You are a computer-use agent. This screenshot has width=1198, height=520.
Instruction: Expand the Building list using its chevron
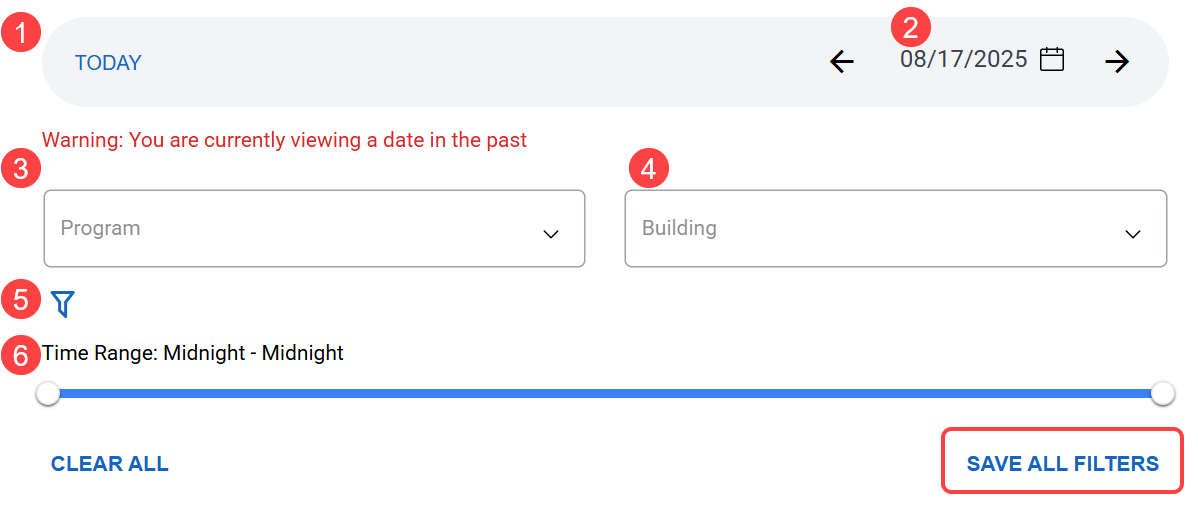tap(1133, 234)
